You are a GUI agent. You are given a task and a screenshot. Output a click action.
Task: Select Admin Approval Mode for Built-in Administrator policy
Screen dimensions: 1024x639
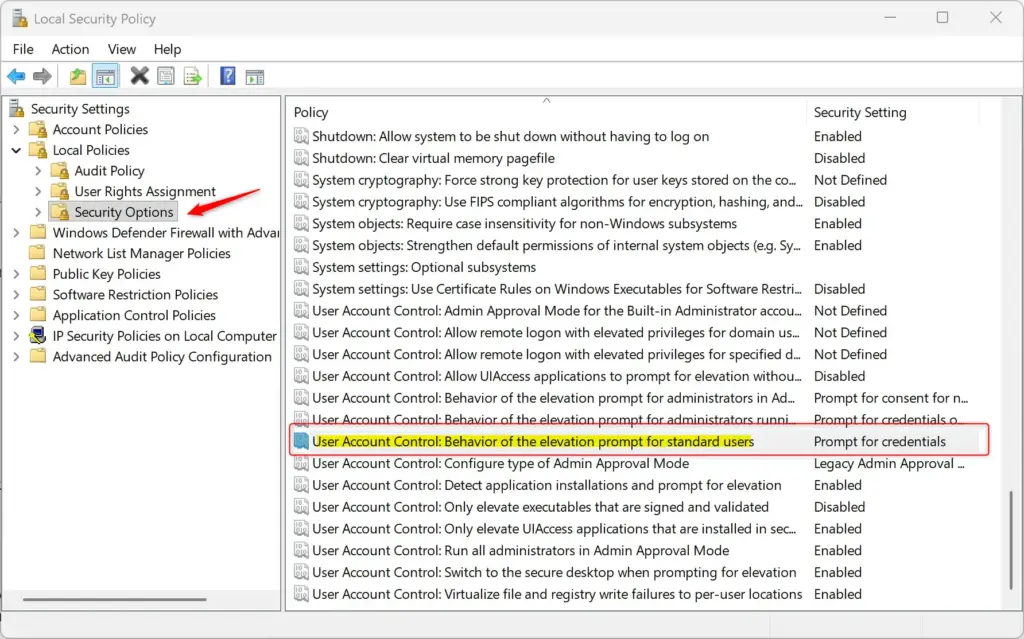(x=556, y=310)
